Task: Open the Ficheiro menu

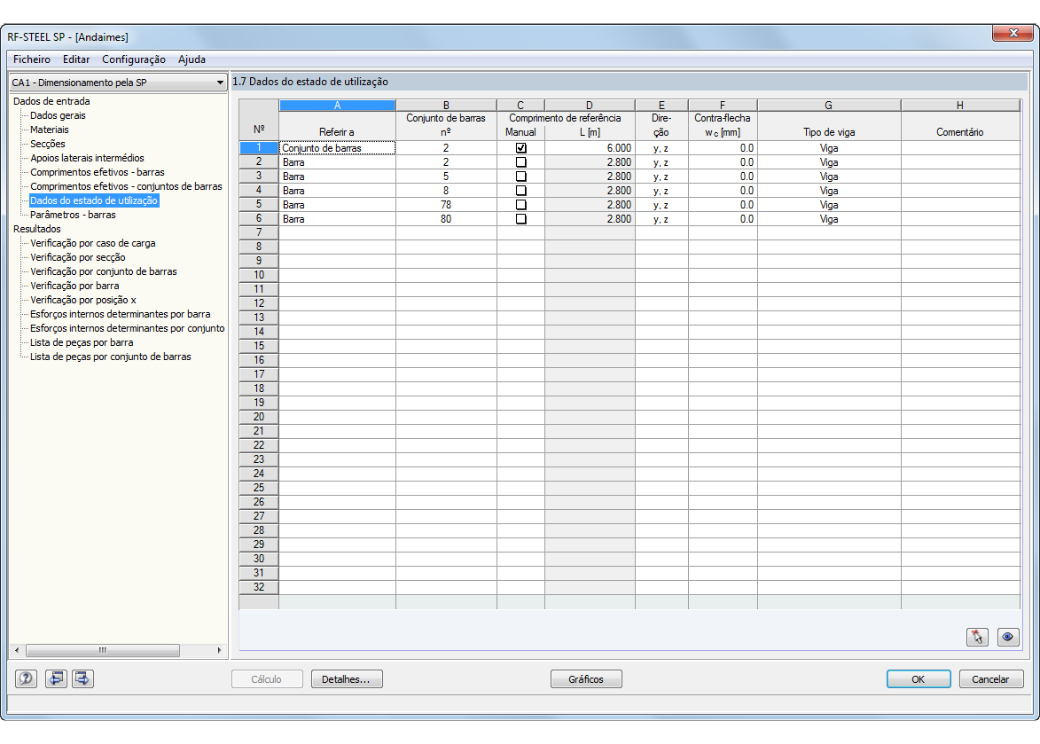Action: pyautogui.click(x=32, y=59)
